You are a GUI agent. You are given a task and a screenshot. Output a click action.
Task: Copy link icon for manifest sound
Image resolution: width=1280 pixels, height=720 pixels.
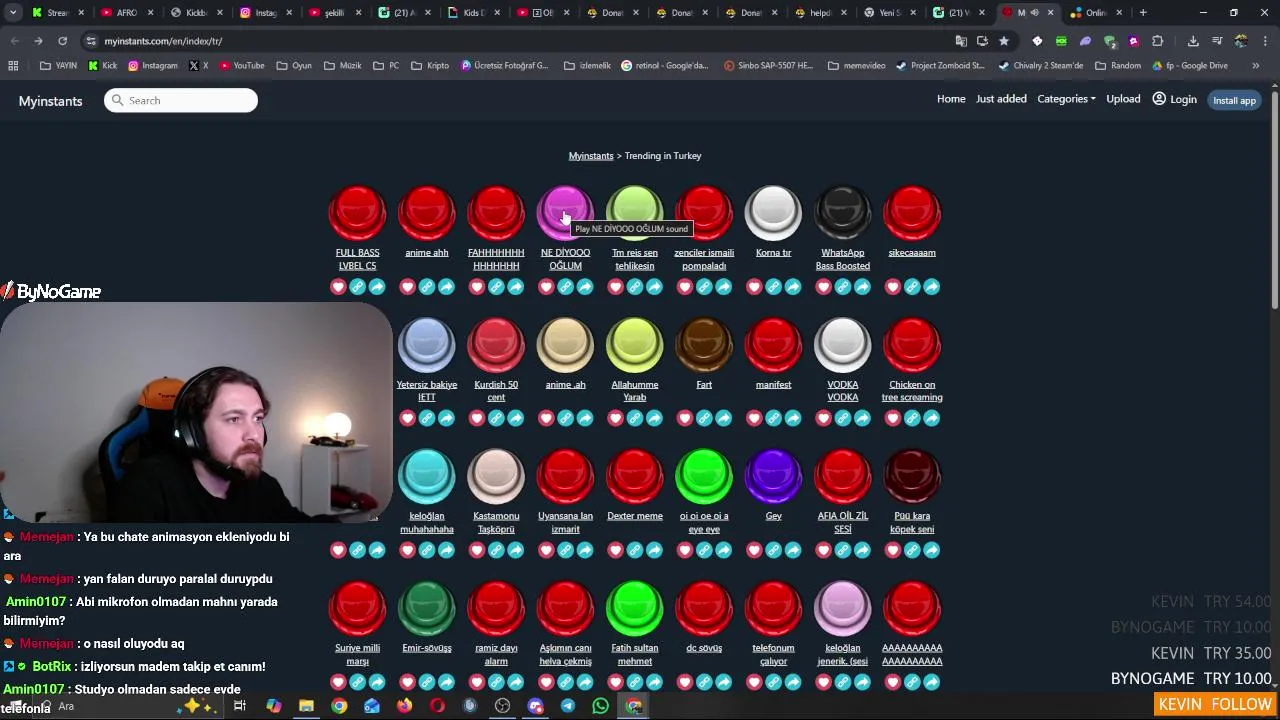tap(773, 418)
